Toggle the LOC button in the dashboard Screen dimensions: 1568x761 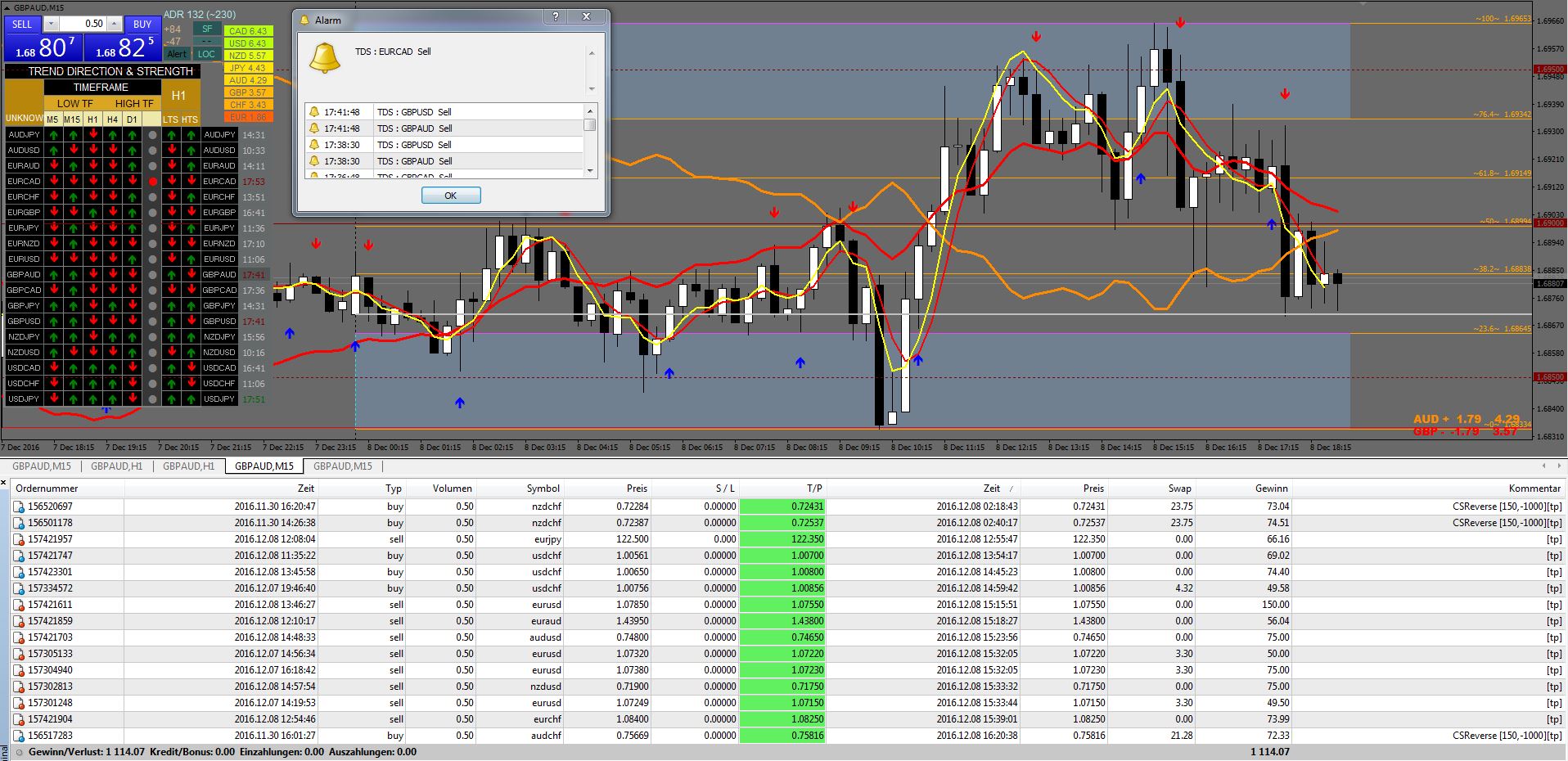[x=206, y=54]
